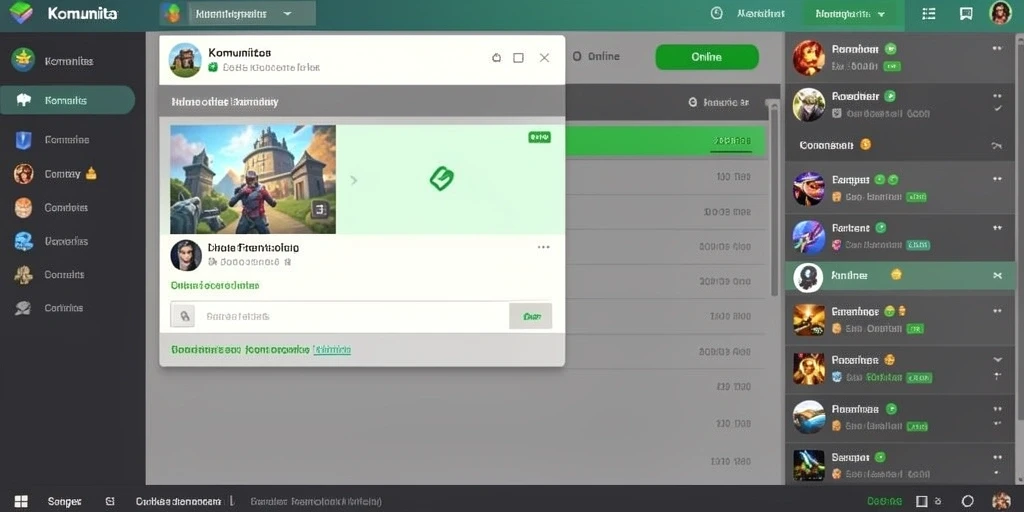Click the small icon right of Songer
The height and width of the screenshot is (512, 1024).
(x=110, y=502)
